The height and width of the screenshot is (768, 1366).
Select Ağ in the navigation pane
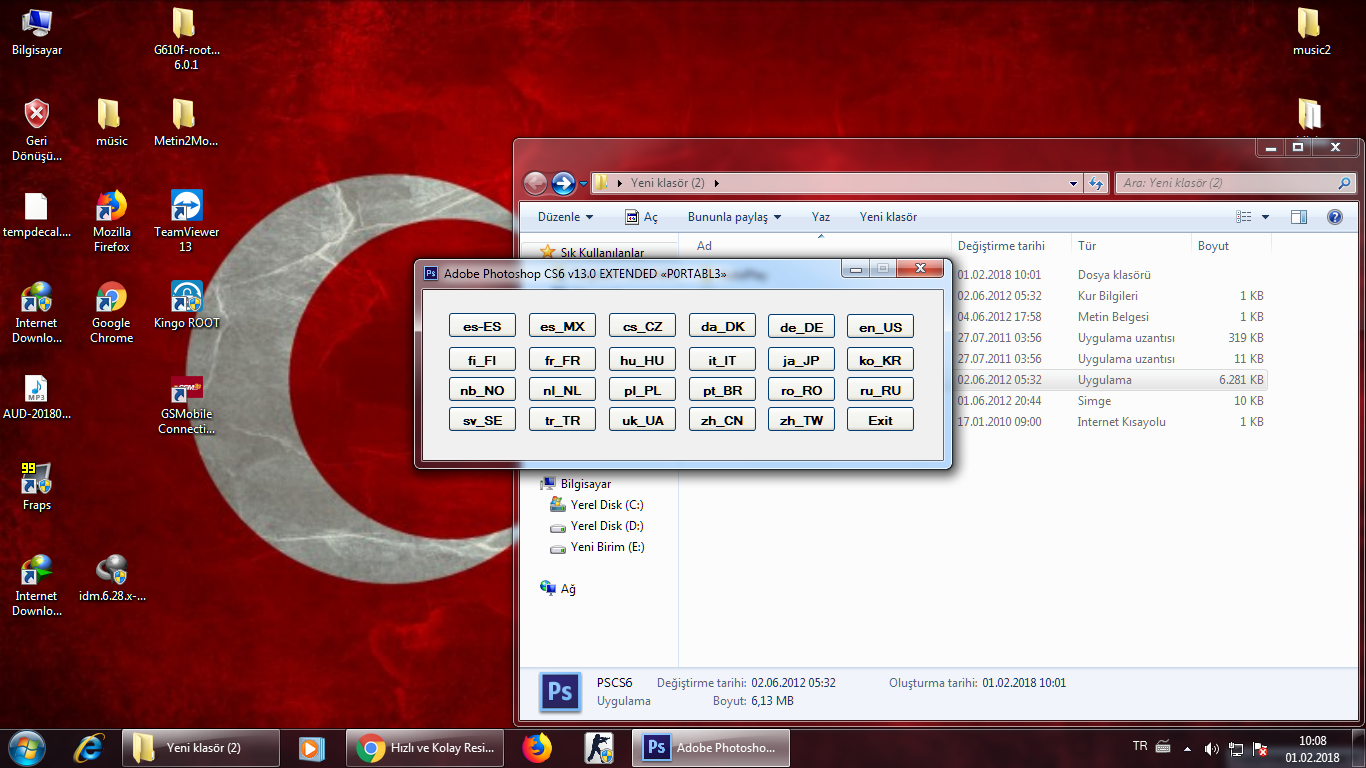click(558, 589)
